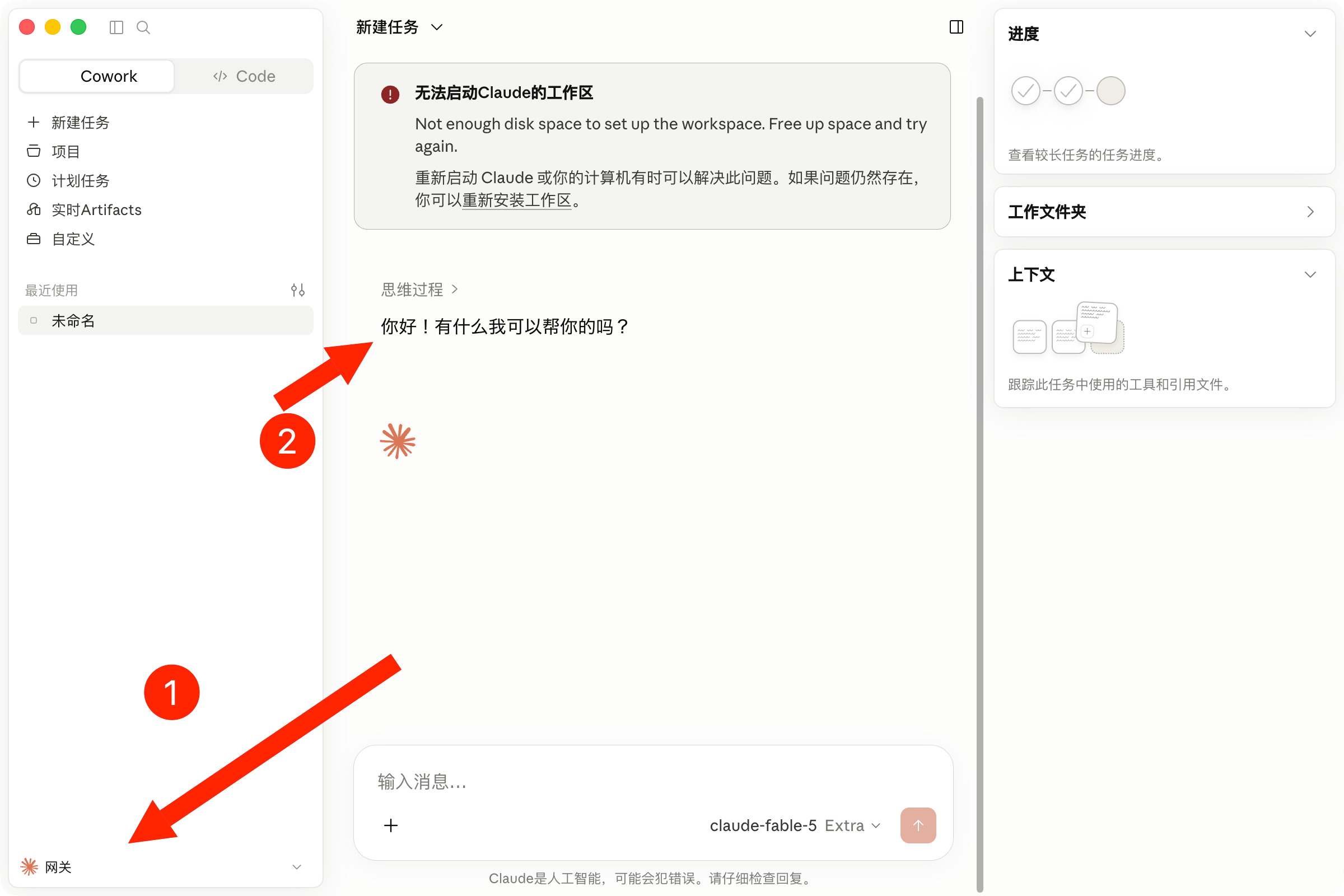
Task: Click the 跟踪此任务中使用的工具和引用文件 description
Action: (x=1120, y=384)
